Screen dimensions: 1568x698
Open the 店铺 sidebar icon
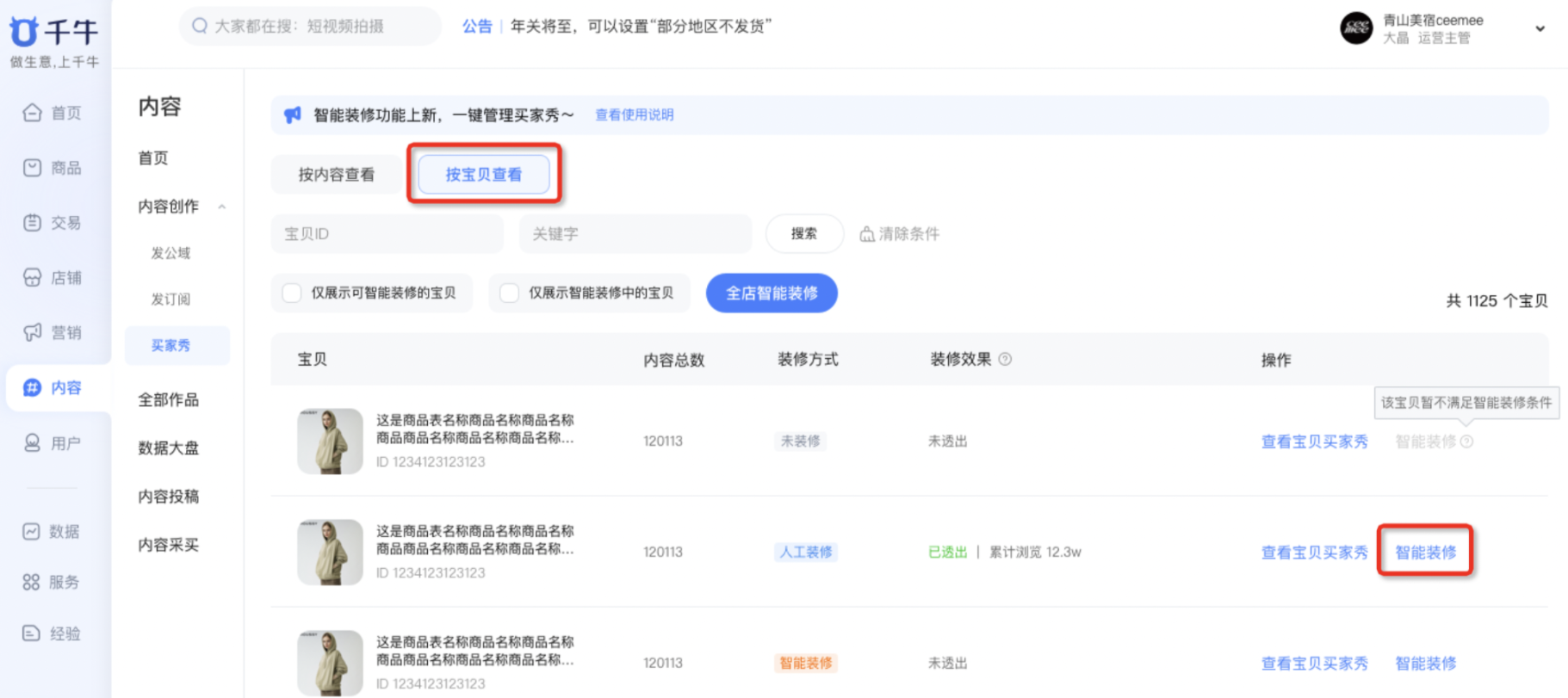pyautogui.click(x=32, y=278)
